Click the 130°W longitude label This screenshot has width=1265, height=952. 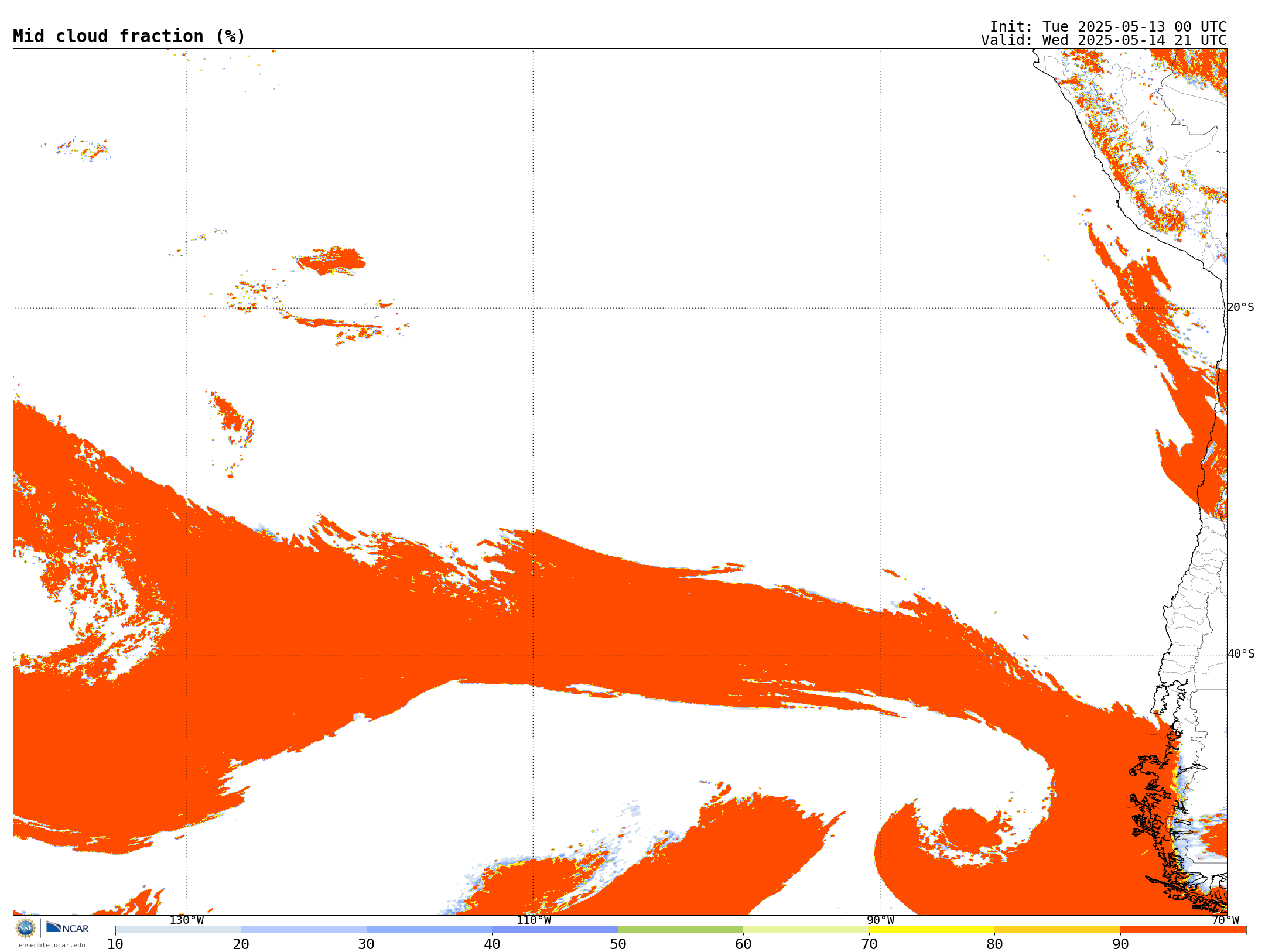187,920
